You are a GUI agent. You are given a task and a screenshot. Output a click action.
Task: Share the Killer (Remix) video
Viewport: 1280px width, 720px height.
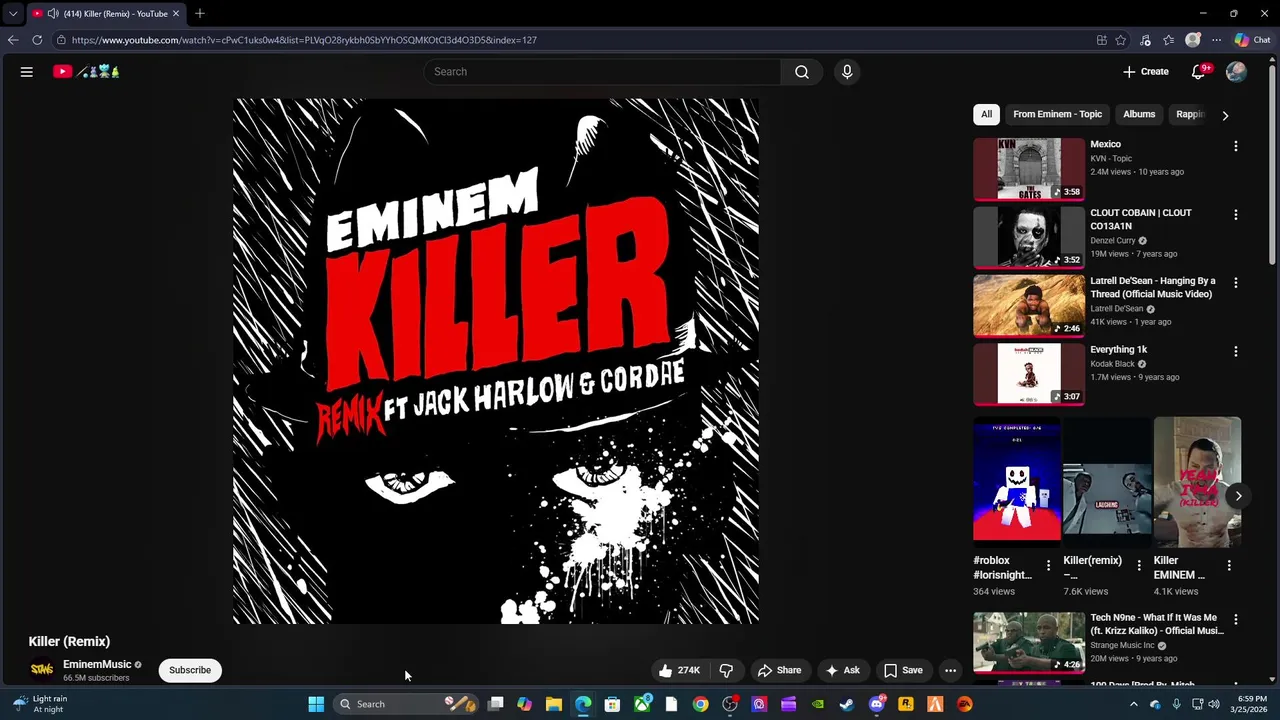[779, 671]
